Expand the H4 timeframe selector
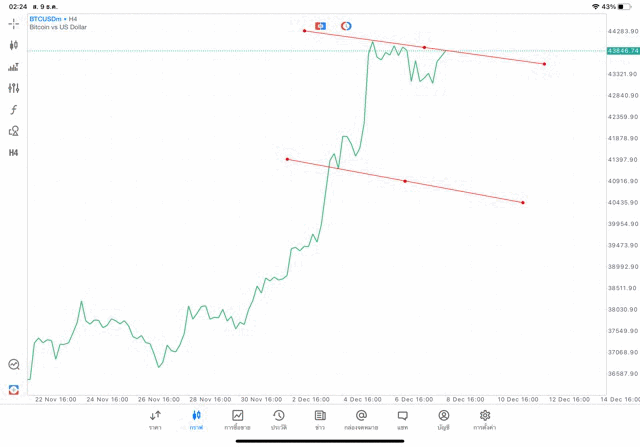This screenshot has height=447, width=640. (x=13, y=153)
